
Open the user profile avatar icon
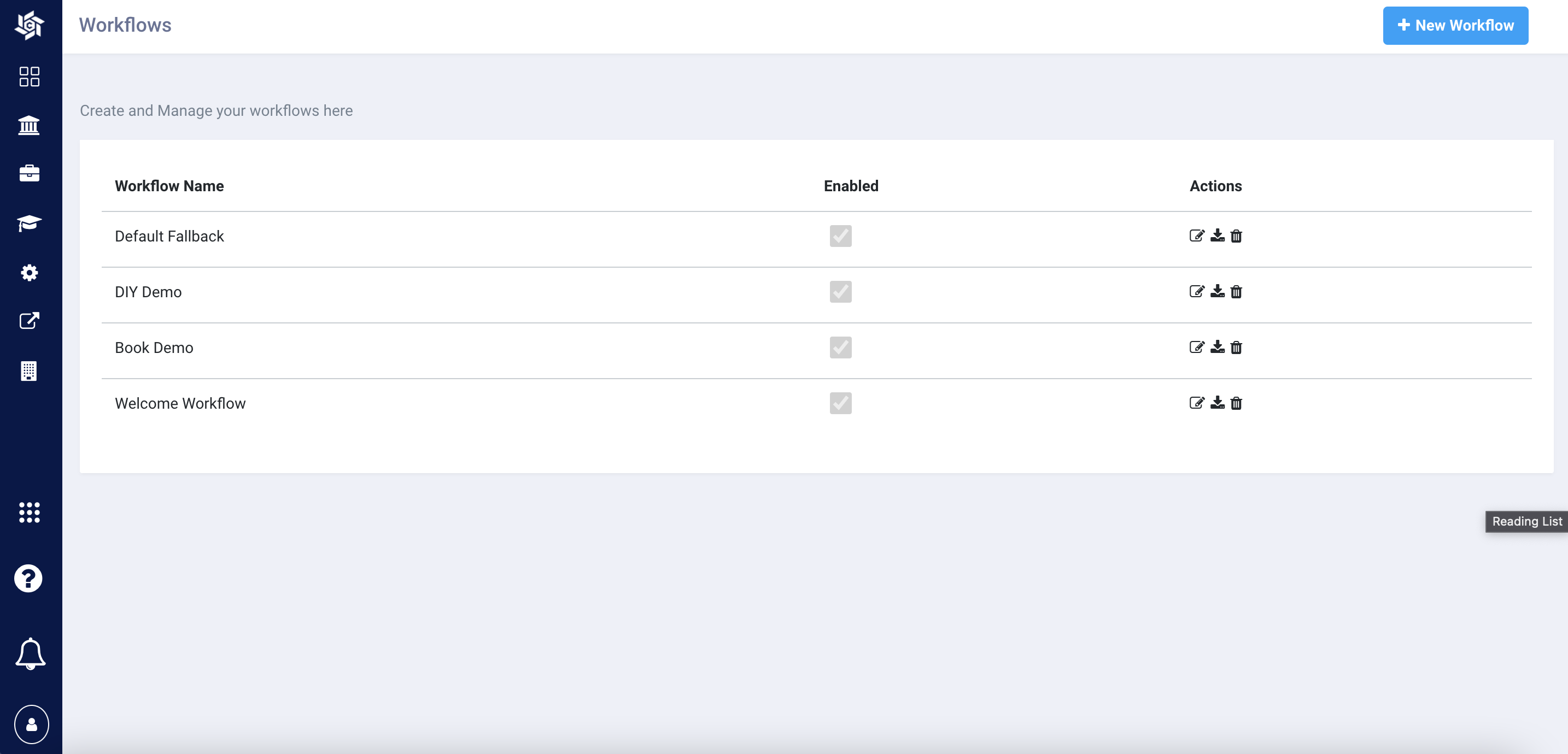point(32,724)
